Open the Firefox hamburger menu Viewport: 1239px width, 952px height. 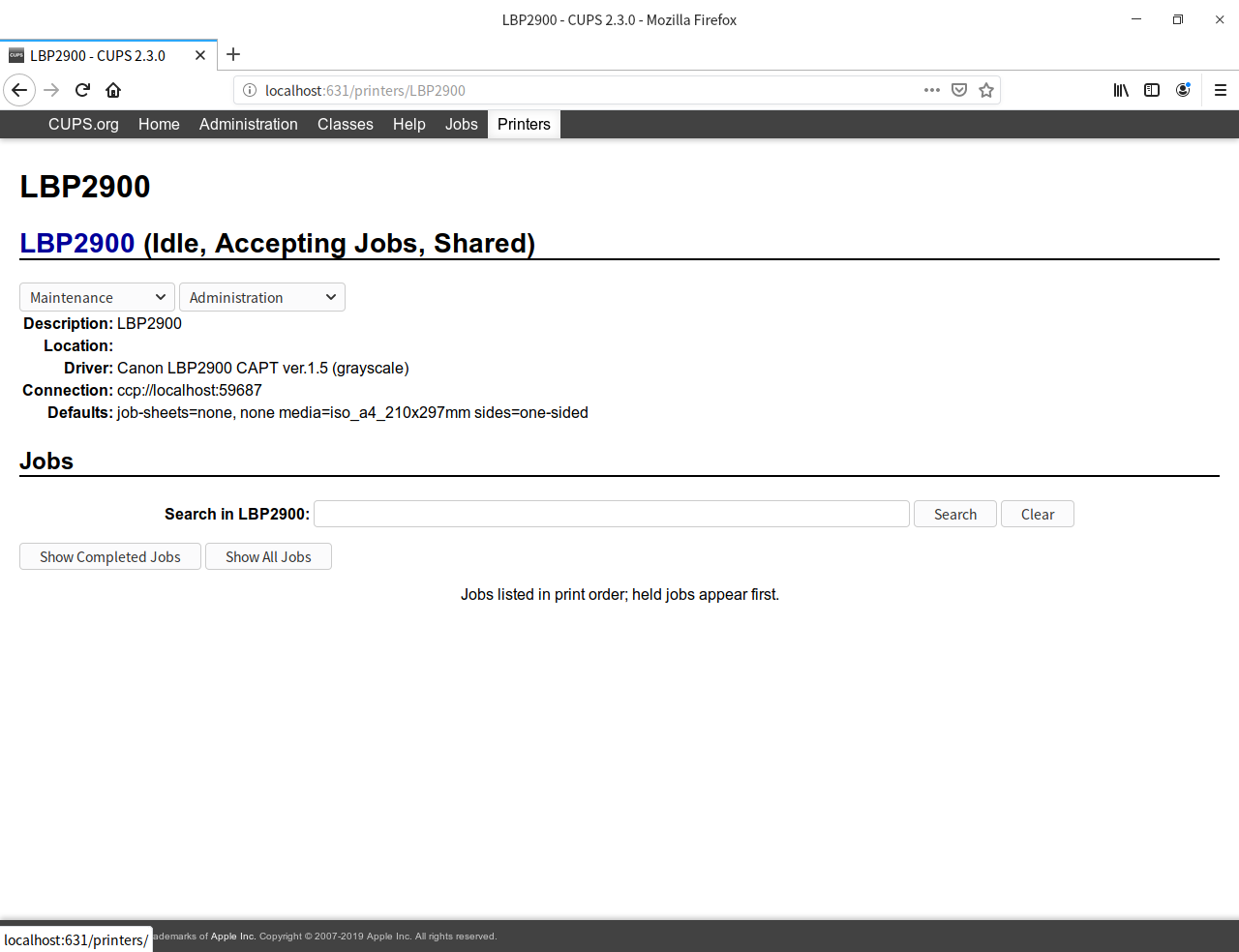(1221, 90)
